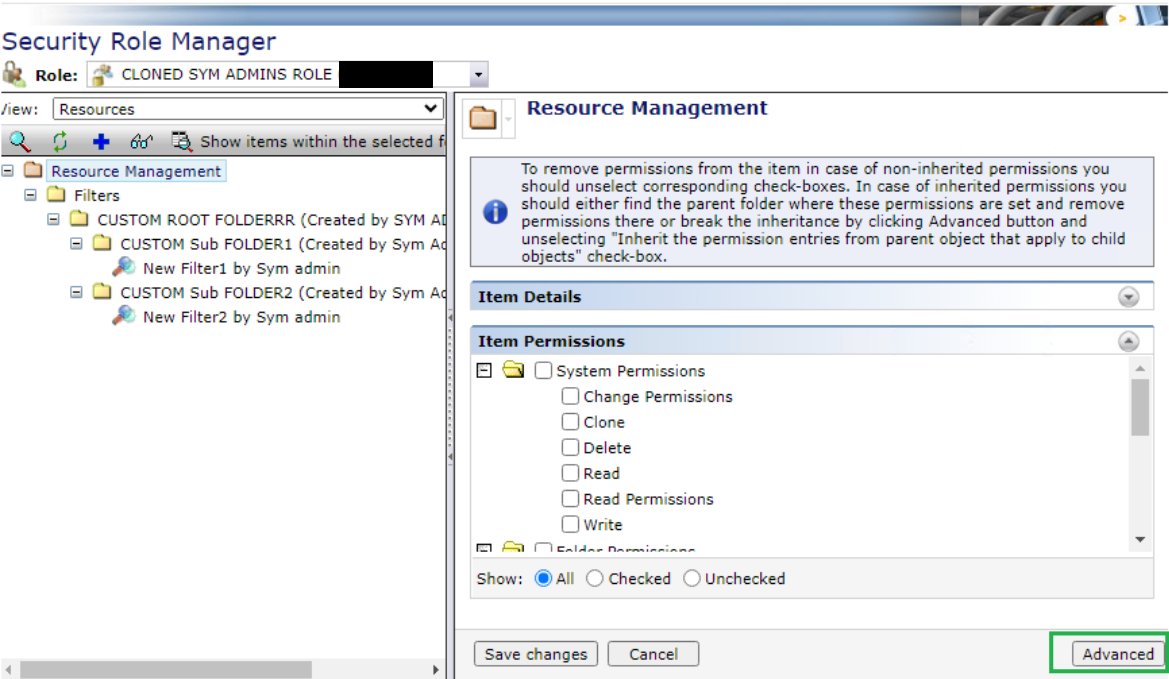The image size is (1169, 679).
Task: Enable the Change Permissions checkbox
Action: coord(570,396)
